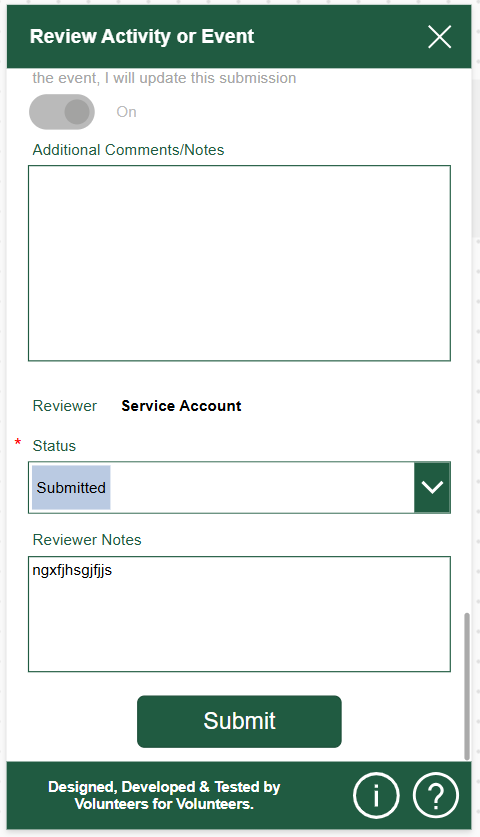Expand the Status dropdown chevron
This screenshot has width=480, height=837.
coord(432,487)
